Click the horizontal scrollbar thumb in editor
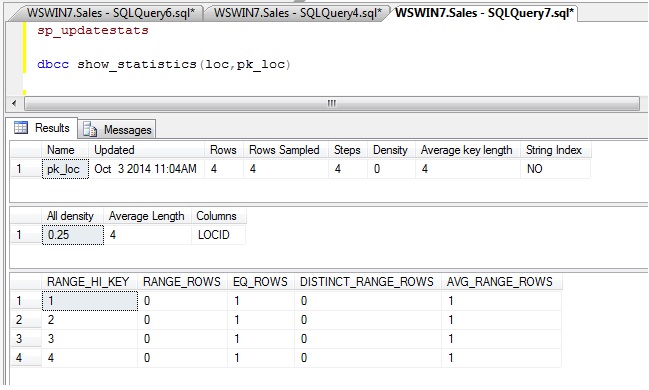Screen dimensions: 649x390 pos(332,103)
